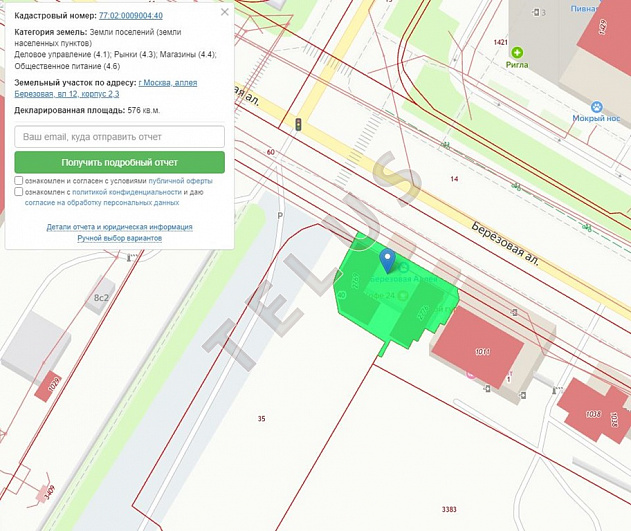This screenshot has width=631, height=531.
Task: Check the public offer agreement checkbox
Action: pos(19,180)
